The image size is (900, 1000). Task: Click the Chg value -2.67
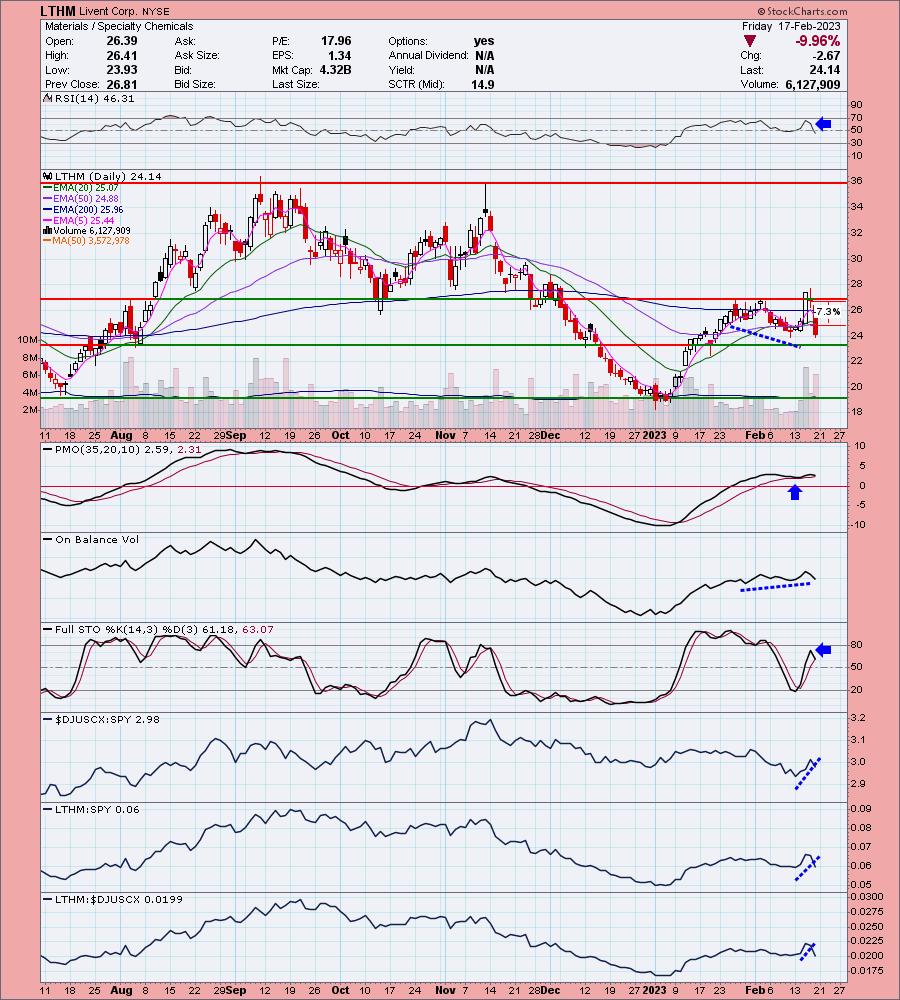[827, 55]
